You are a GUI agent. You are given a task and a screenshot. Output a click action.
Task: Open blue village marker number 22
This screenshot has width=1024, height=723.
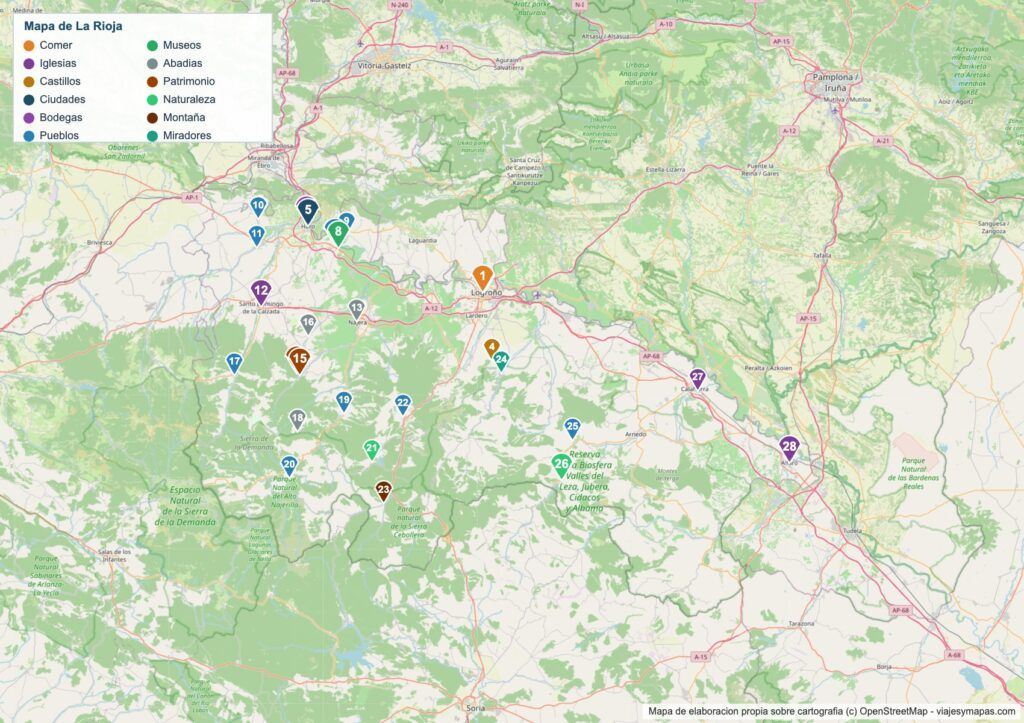click(403, 404)
